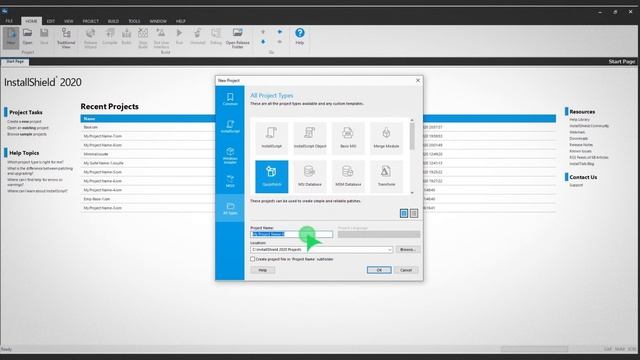Click the Test User Interface icon

161,38
